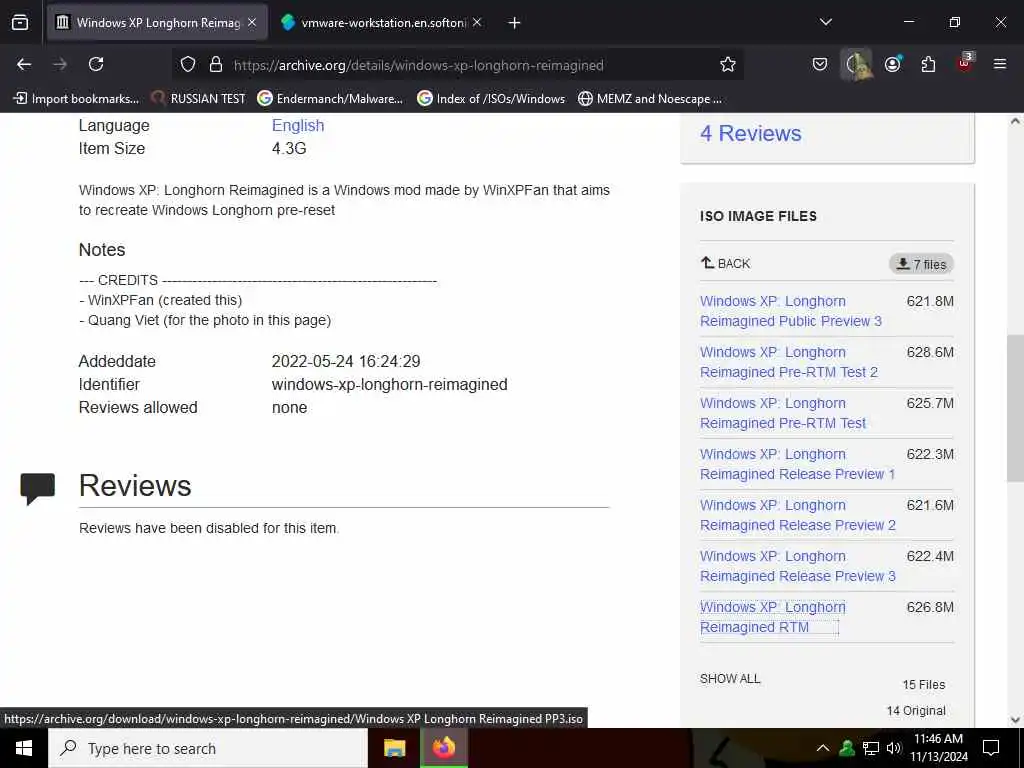Open the volume speaker tray icon
Viewport: 1024px width, 768px height.
click(x=894, y=748)
